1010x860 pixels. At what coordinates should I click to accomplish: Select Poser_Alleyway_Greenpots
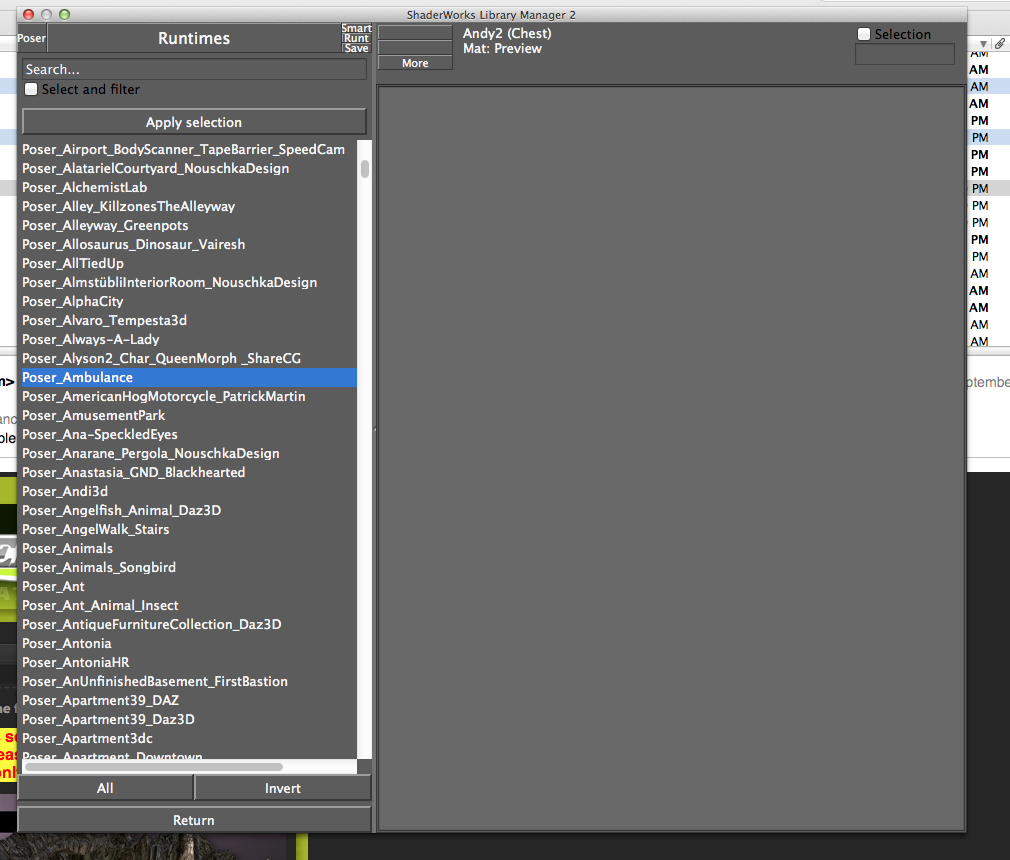(x=189, y=225)
